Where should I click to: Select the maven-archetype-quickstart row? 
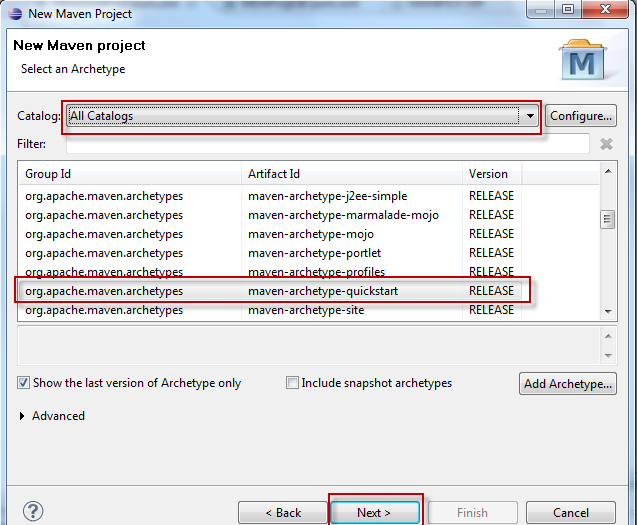tap(270, 291)
